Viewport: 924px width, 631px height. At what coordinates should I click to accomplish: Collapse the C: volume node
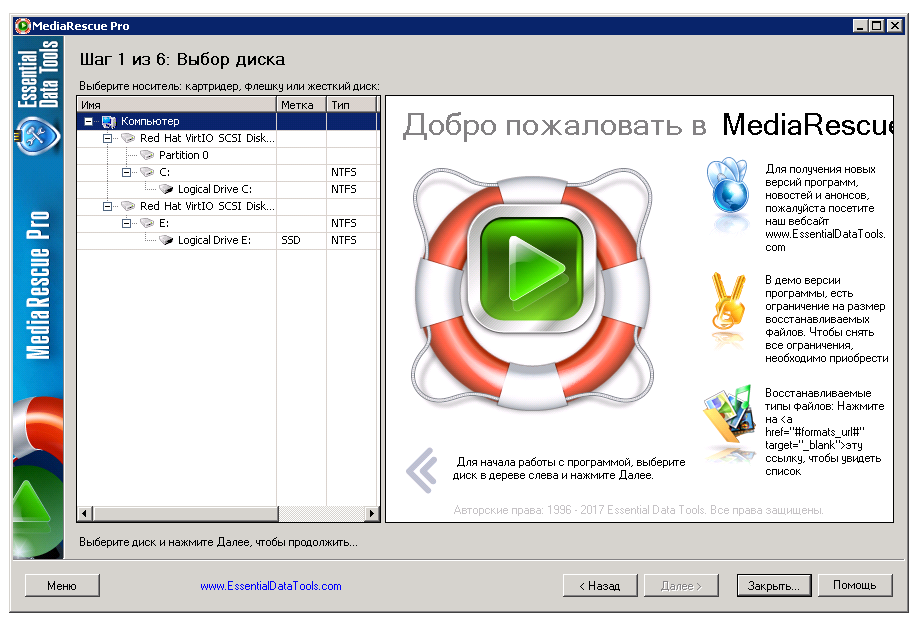126,173
